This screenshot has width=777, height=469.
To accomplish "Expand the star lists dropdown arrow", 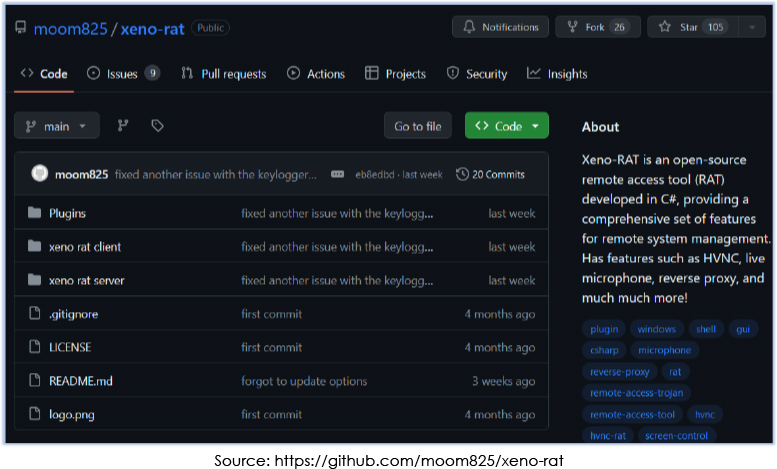I will coord(752,27).
